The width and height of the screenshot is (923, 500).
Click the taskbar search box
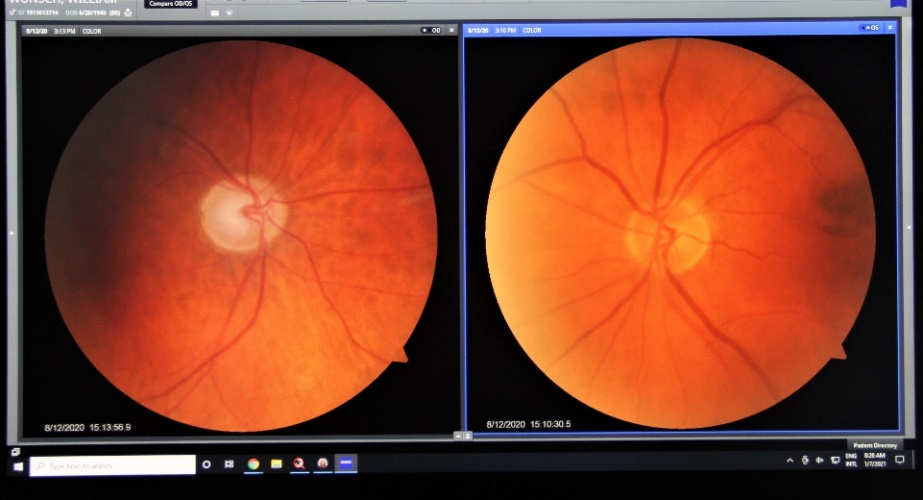pyautogui.click(x=112, y=465)
